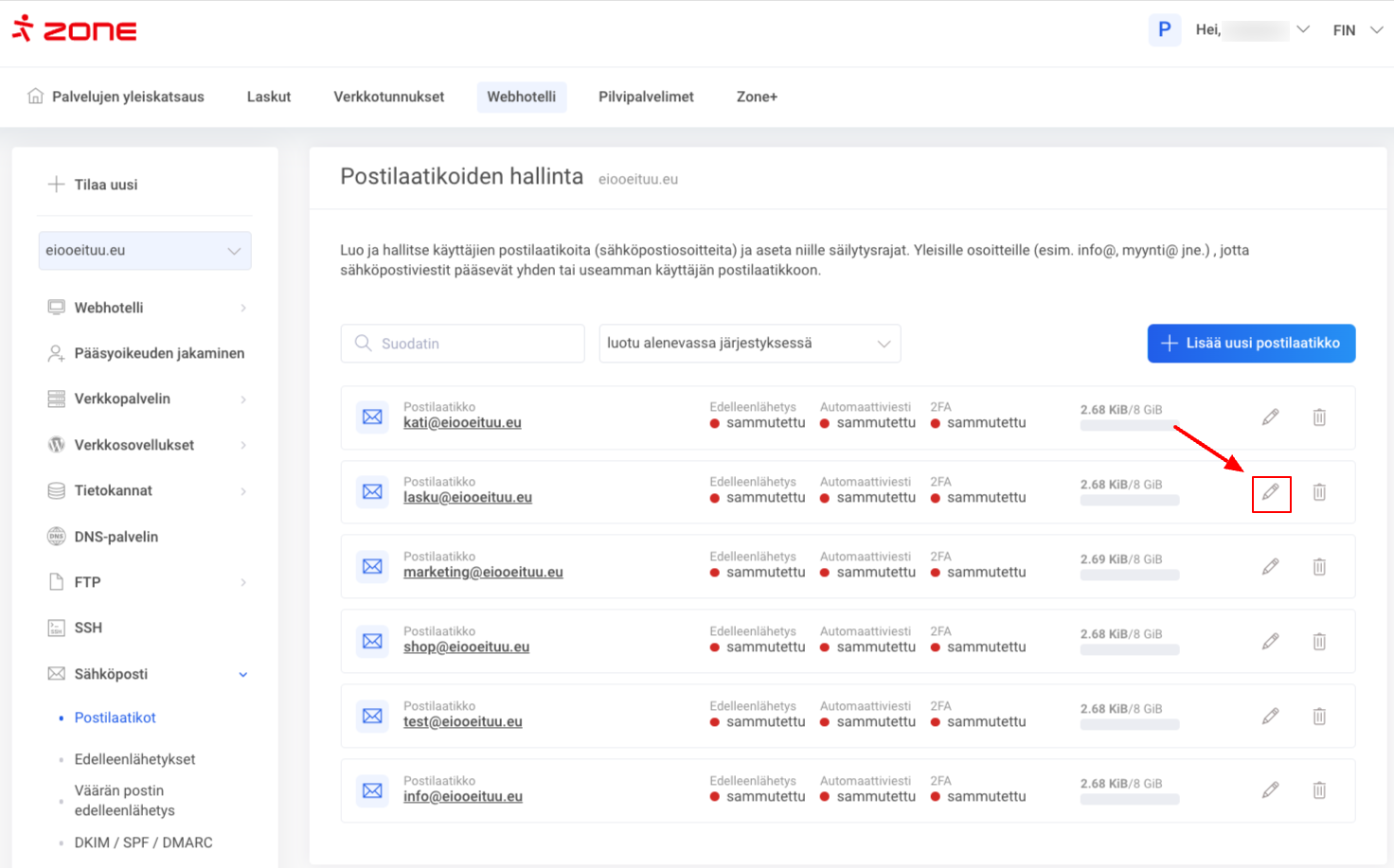Open the FIN language dropdown
This screenshot has width=1394, height=868.
(x=1357, y=30)
